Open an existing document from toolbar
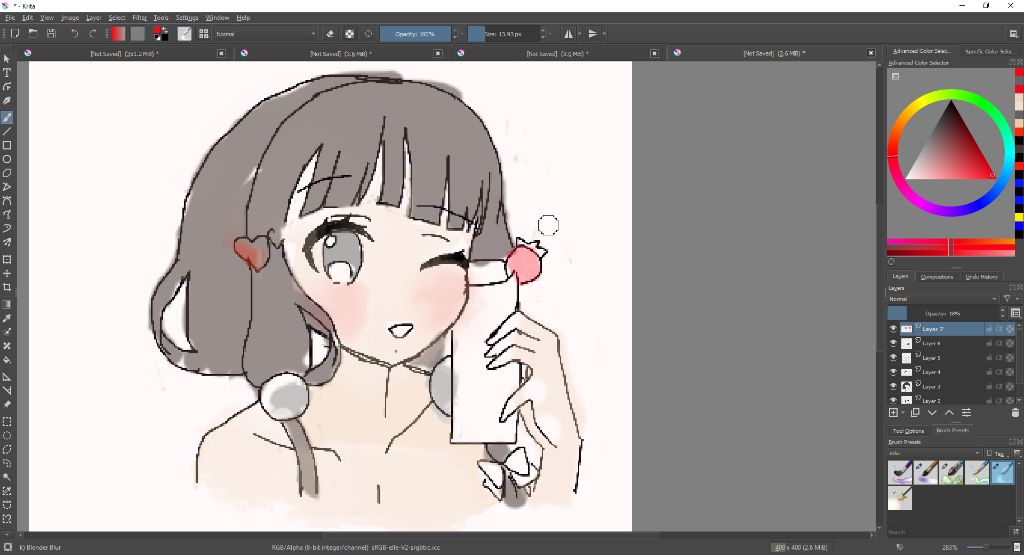The image size is (1024, 555). coord(33,33)
